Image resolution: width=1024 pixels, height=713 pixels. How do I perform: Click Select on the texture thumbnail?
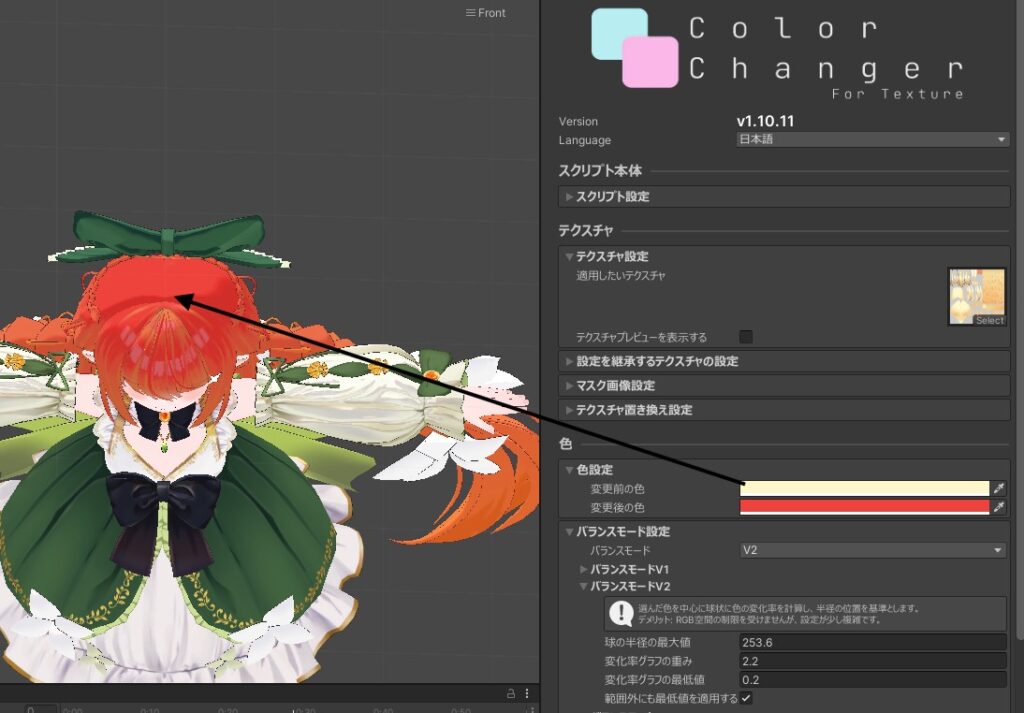989,320
